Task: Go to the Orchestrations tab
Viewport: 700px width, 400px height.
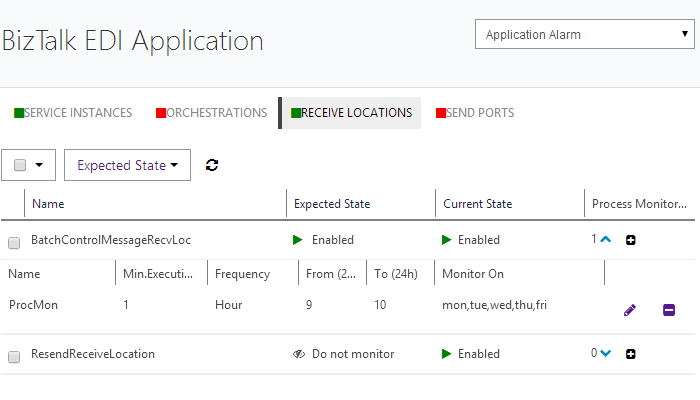Action: 211,113
